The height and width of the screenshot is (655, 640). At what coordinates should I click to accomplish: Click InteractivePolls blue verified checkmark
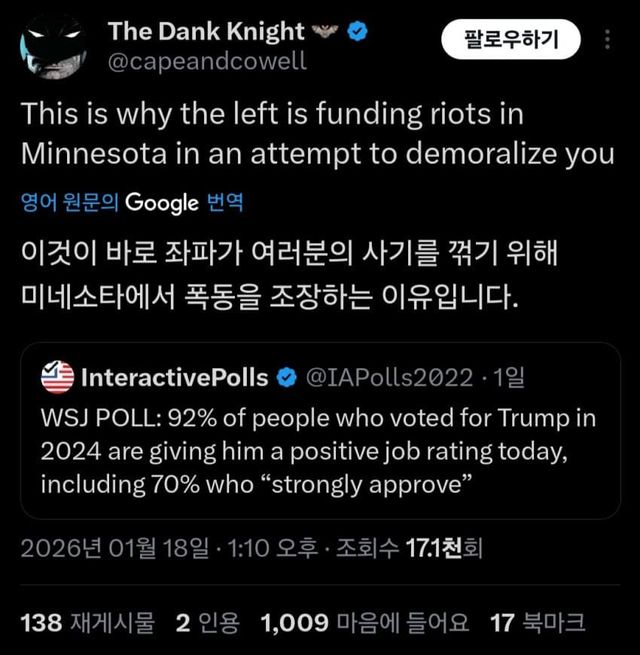tap(285, 377)
